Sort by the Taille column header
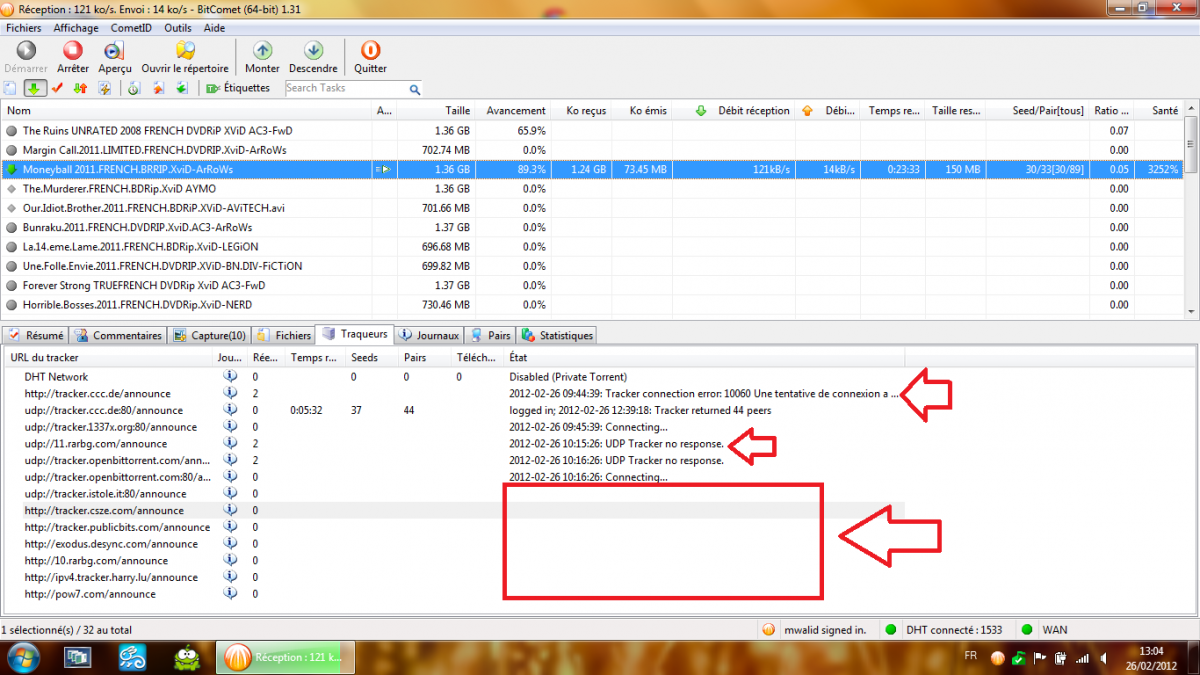This screenshot has height=675, width=1200. 436,111
